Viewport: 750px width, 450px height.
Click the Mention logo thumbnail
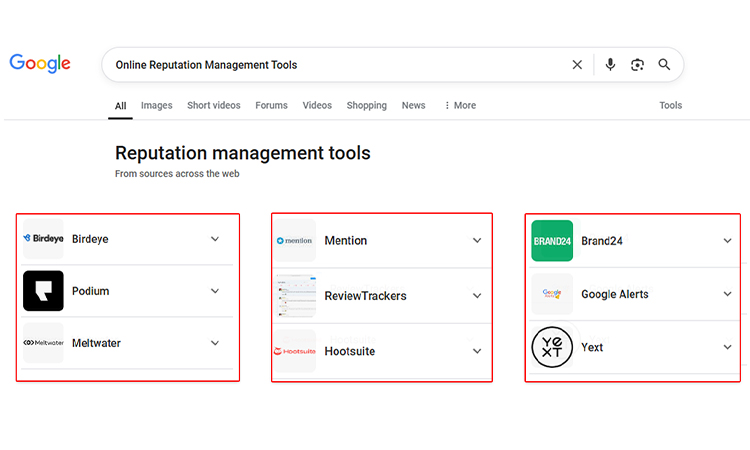(295, 241)
